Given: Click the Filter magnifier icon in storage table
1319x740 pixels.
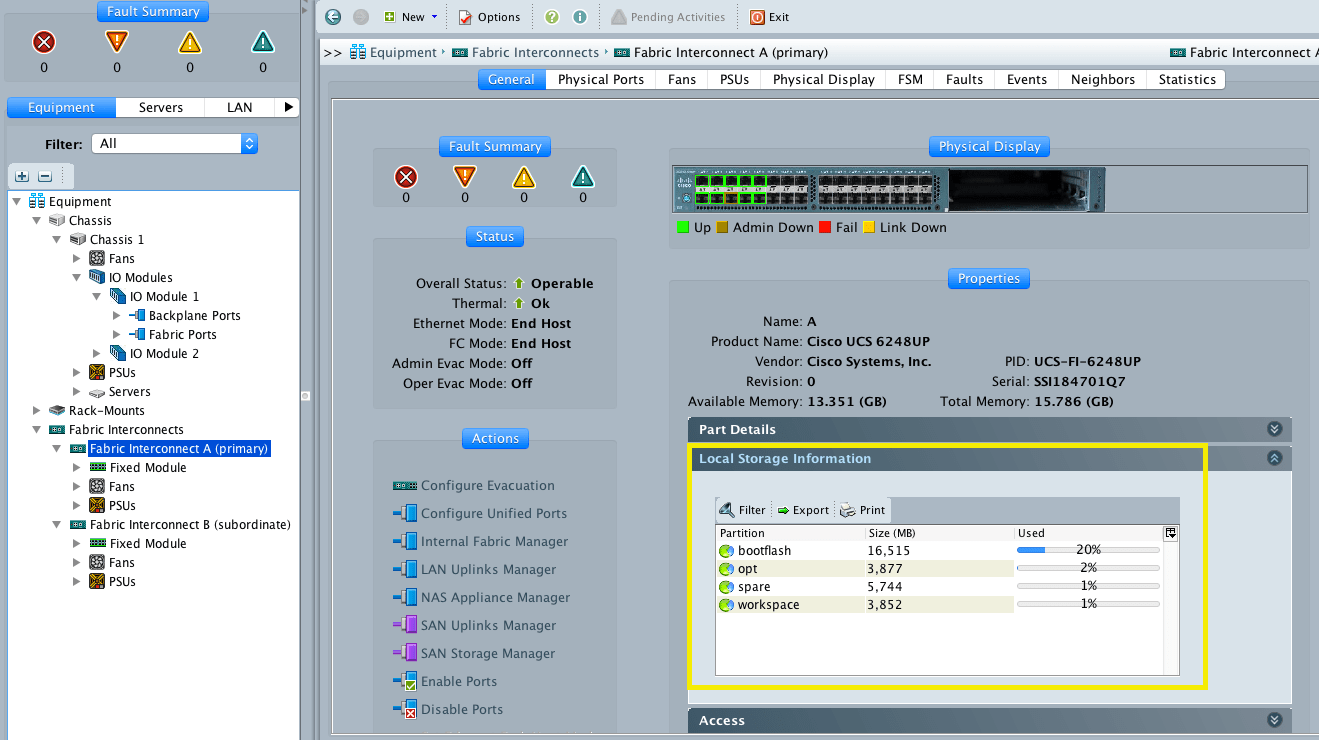Looking at the screenshot, I should (x=727, y=510).
